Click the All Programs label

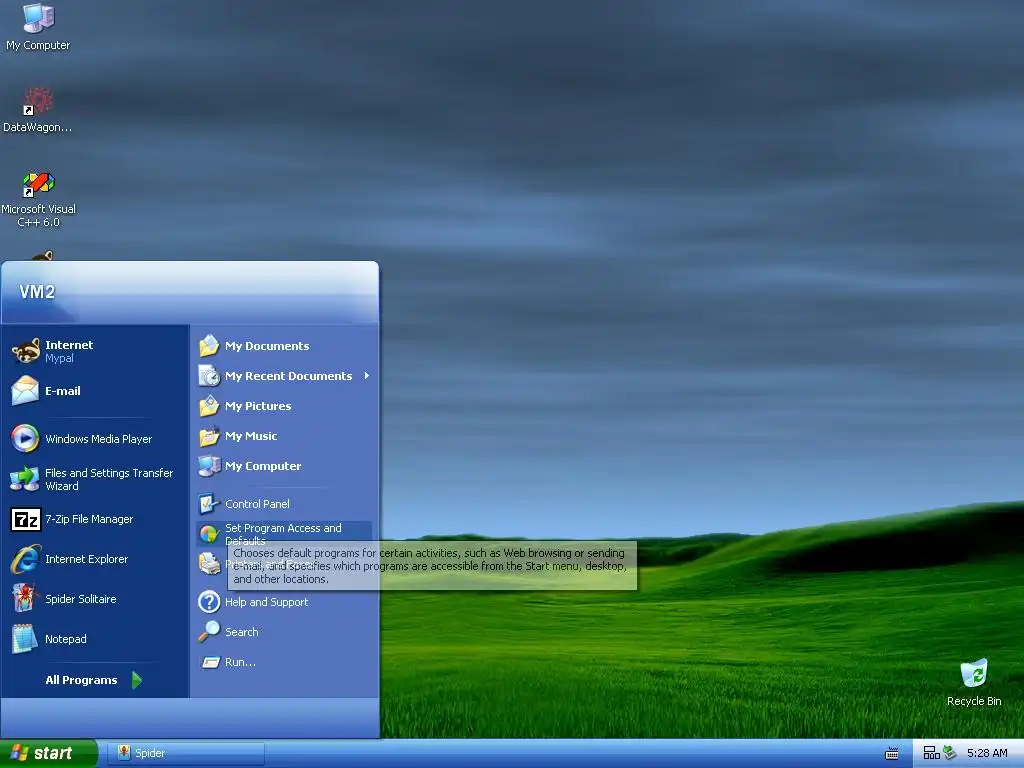click(81, 680)
